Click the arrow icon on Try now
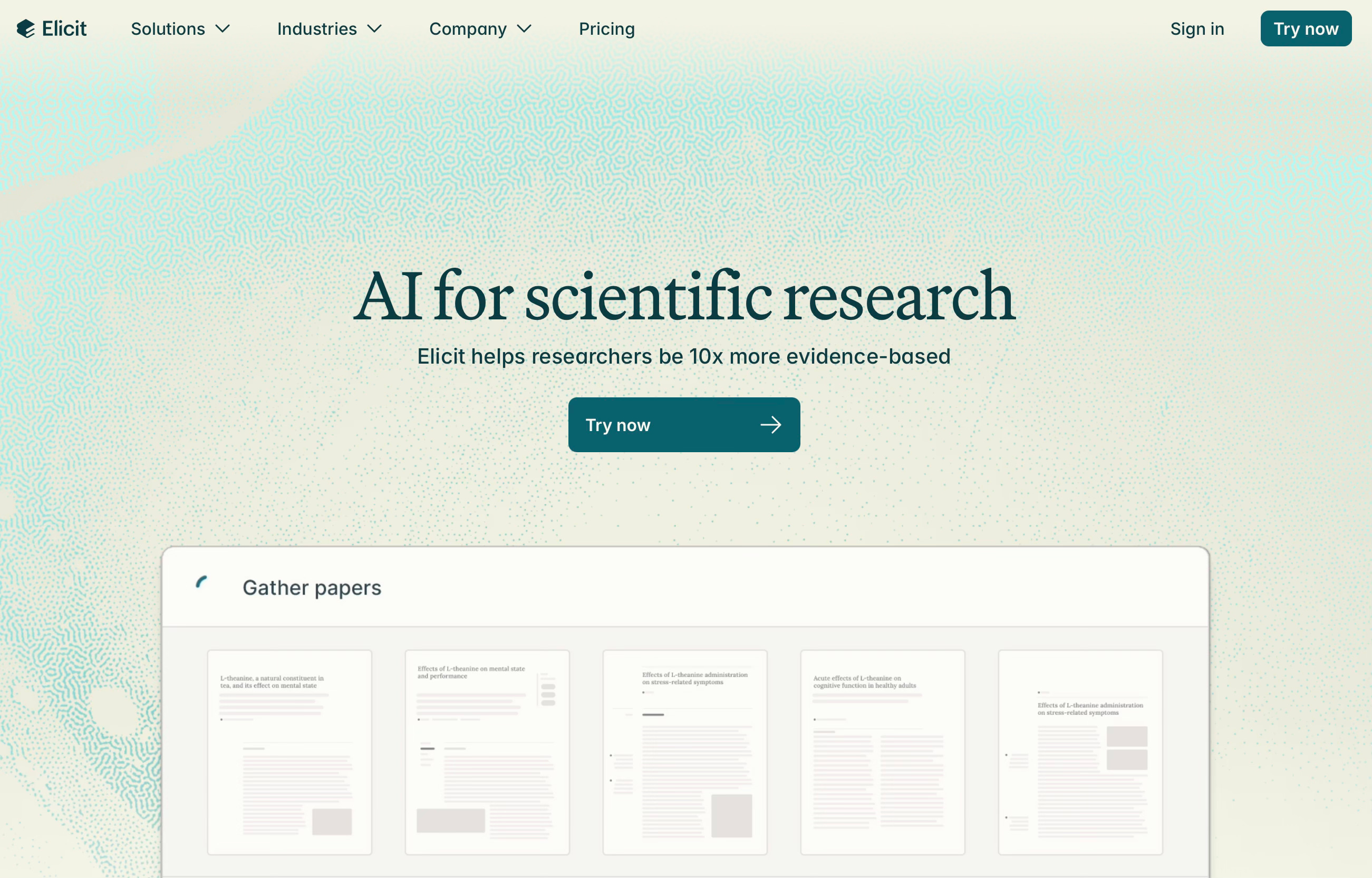This screenshot has height=878, width=1372. (x=770, y=425)
